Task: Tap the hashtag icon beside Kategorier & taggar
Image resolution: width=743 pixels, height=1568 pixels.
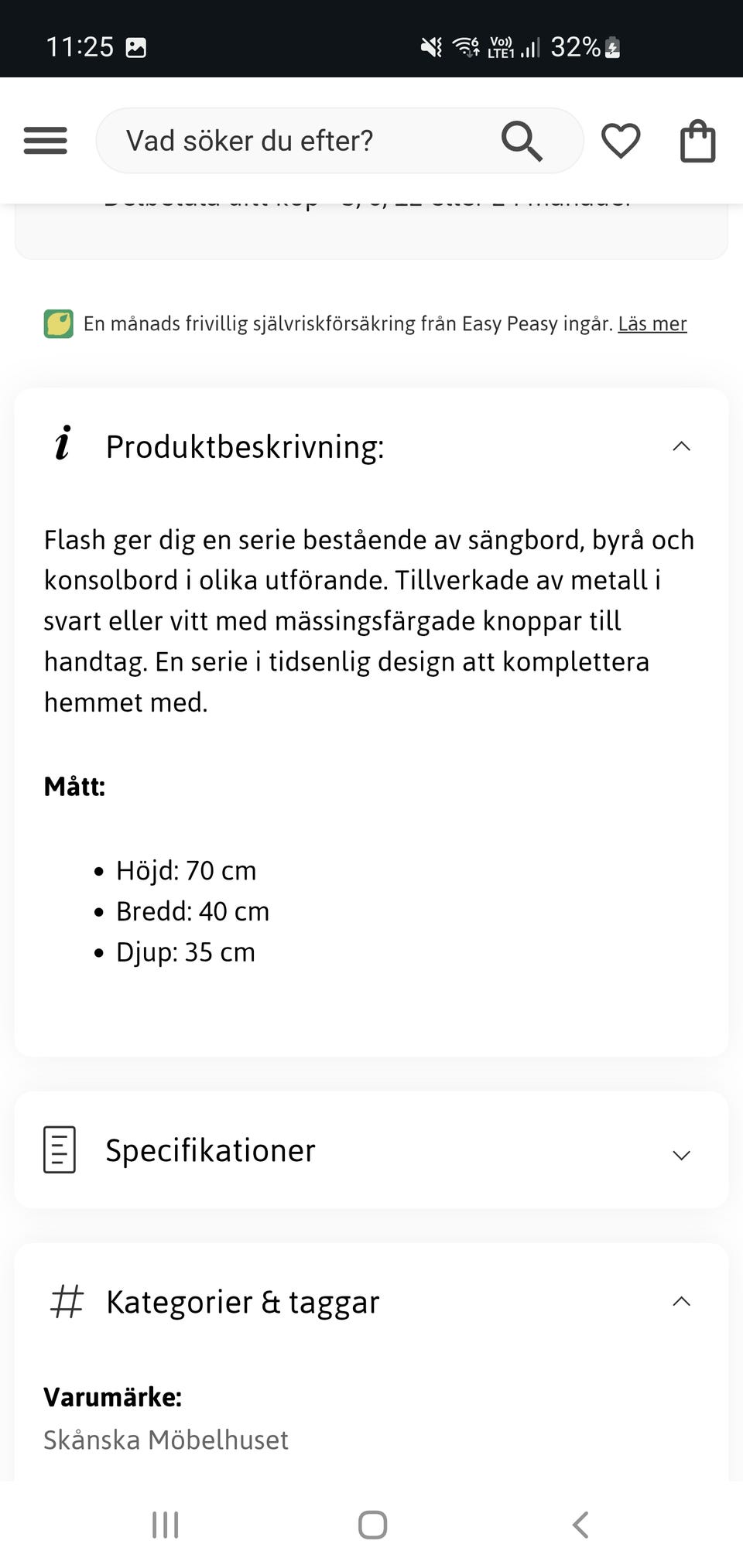Action: click(66, 1302)
